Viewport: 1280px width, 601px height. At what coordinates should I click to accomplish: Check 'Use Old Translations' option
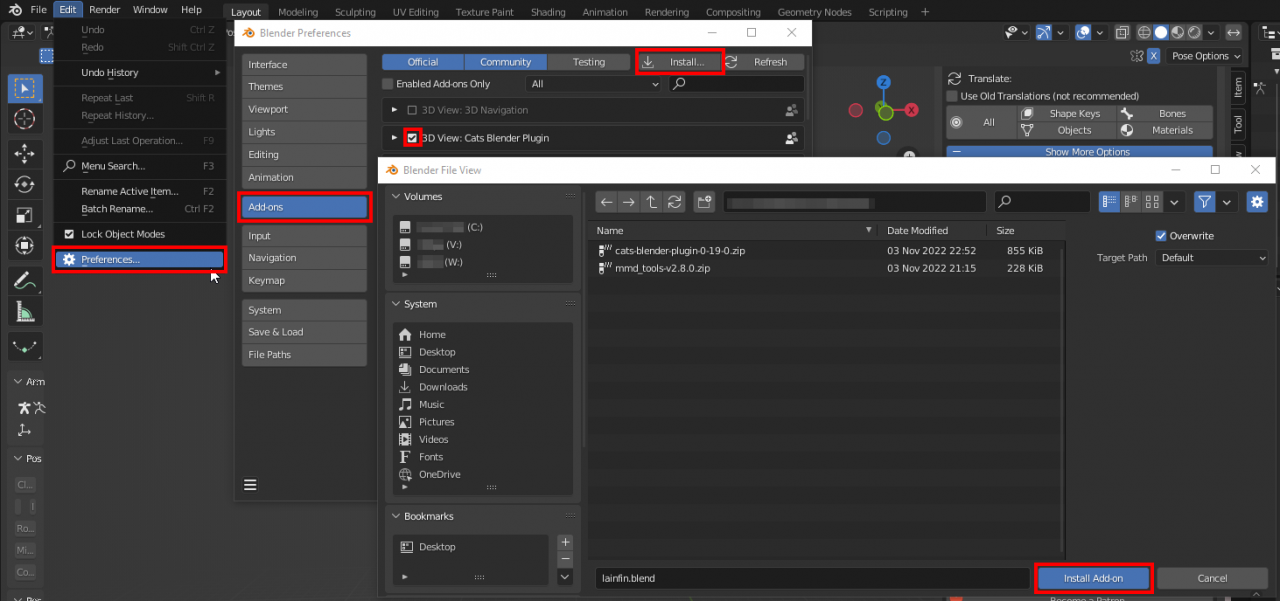pos(952,96)
